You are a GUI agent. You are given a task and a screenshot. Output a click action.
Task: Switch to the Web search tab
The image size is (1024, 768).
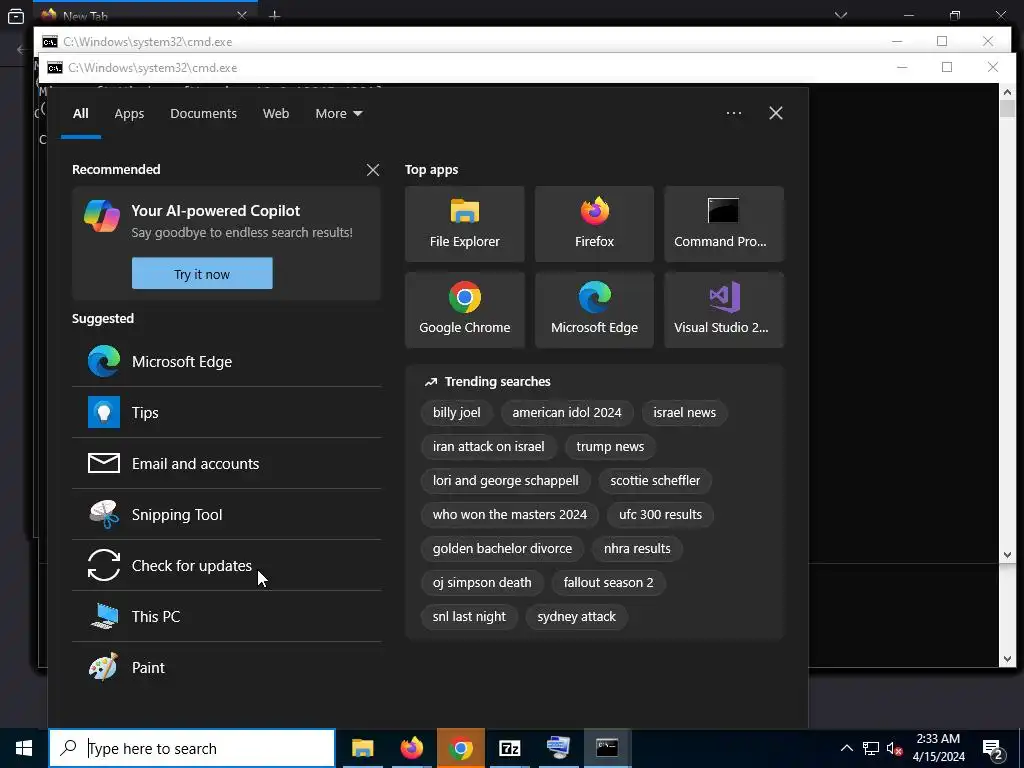coord(276,114)
